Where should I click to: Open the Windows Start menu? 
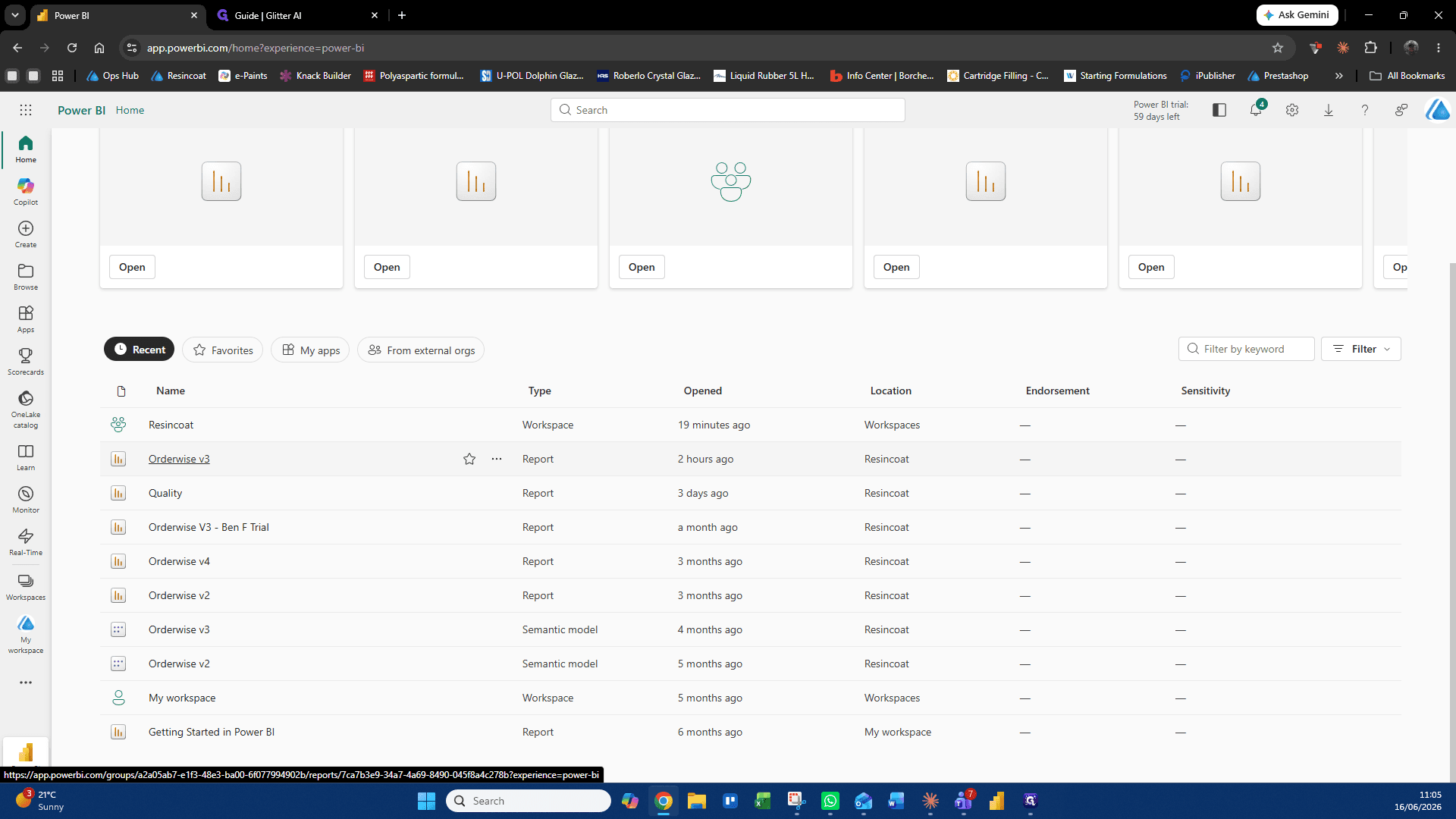(x=427, y=801)
